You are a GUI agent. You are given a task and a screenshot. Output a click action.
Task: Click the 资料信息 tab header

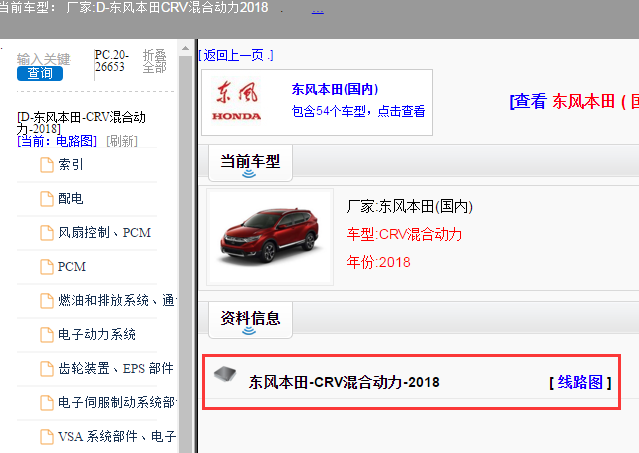point(250,320)
